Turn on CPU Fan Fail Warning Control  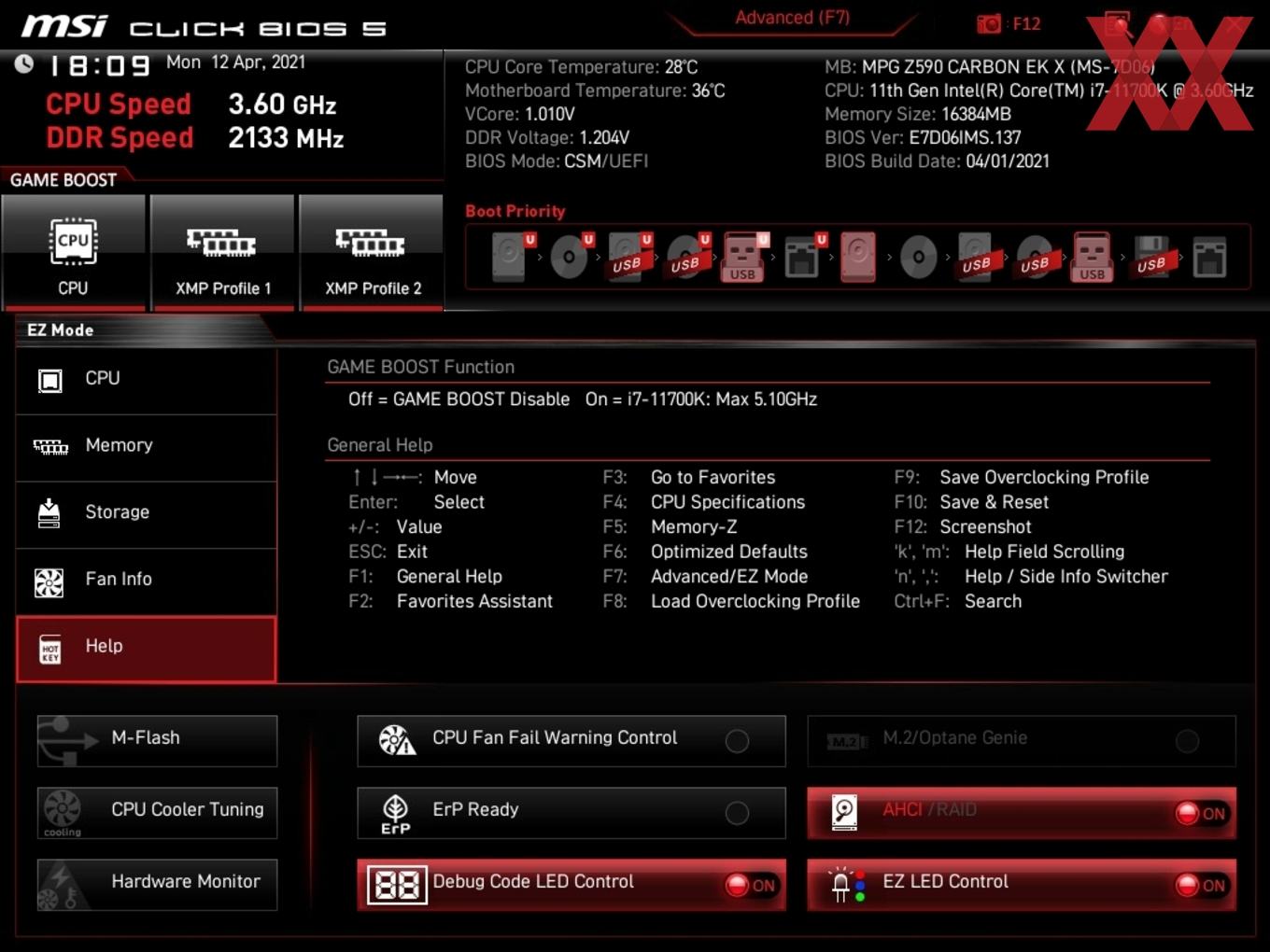737,741
